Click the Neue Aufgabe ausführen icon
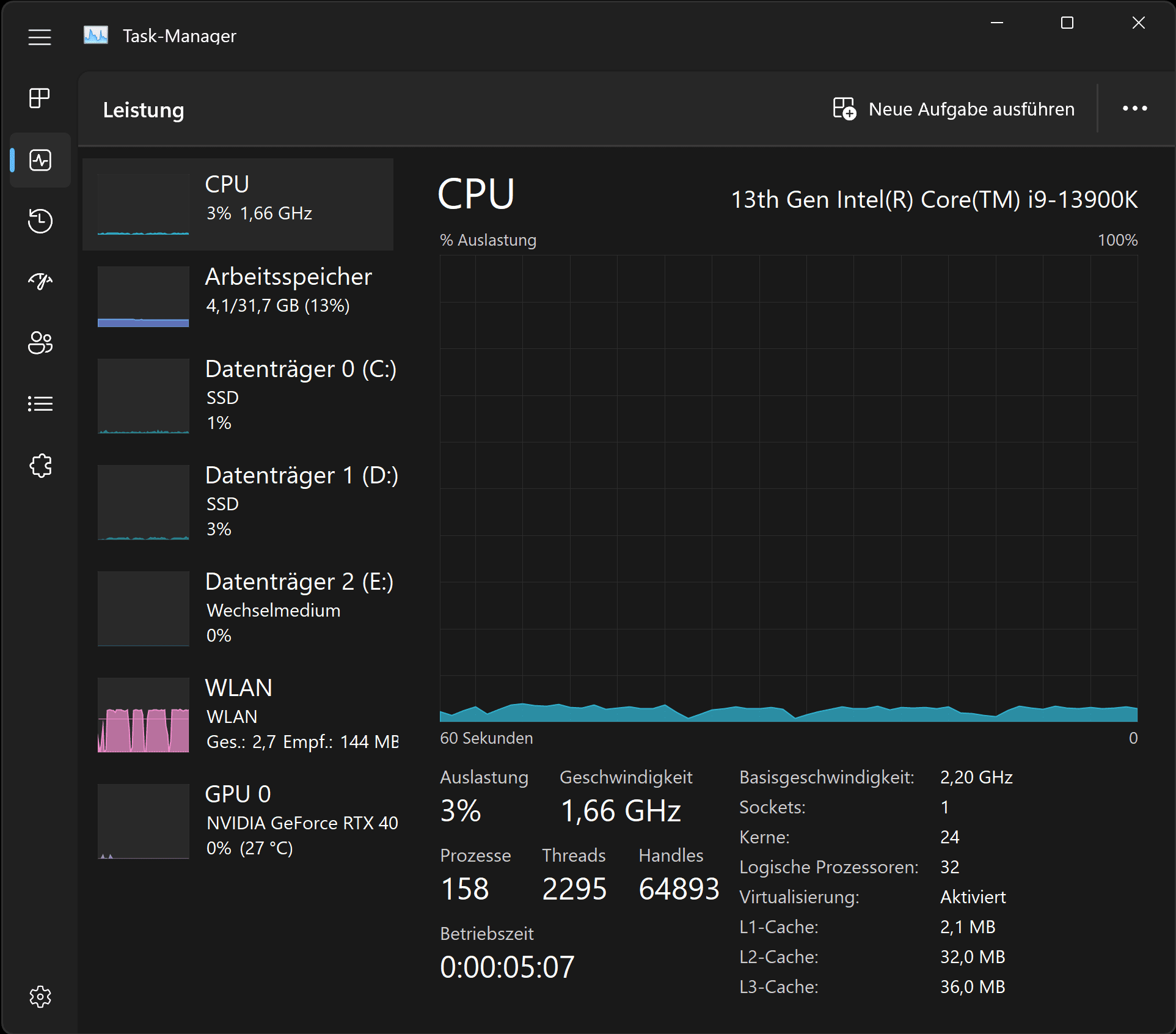Viewport: 1176px width, 1034px height. pyautogui.click(x=844, y=109)
